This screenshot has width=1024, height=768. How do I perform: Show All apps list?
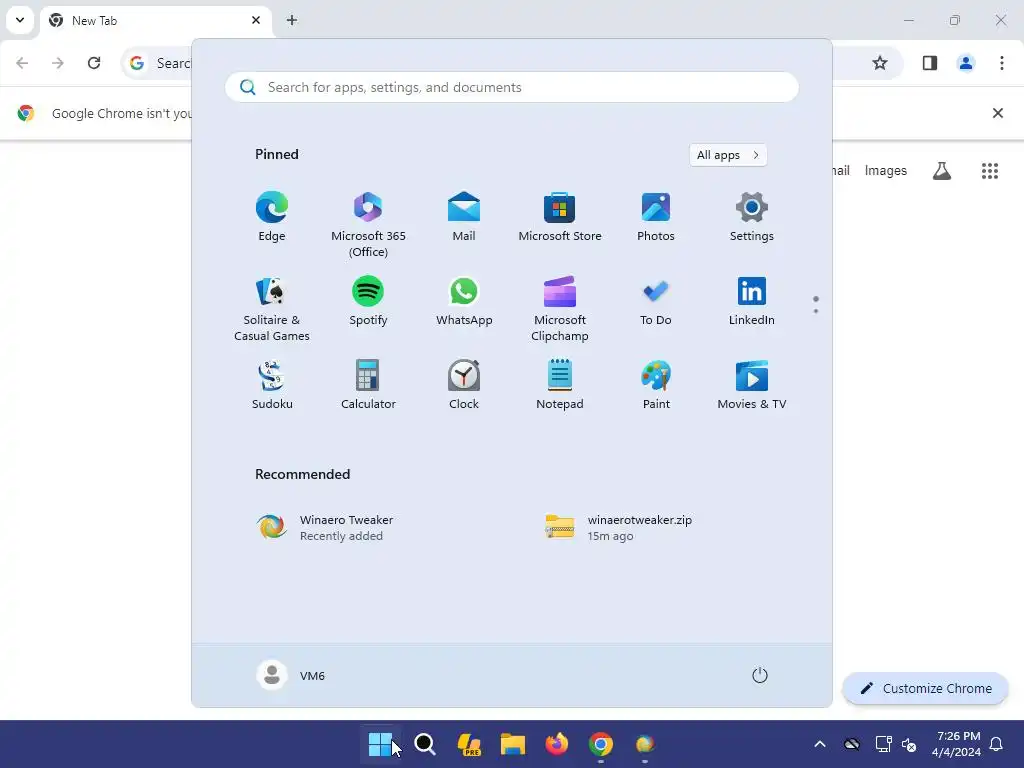728,155
